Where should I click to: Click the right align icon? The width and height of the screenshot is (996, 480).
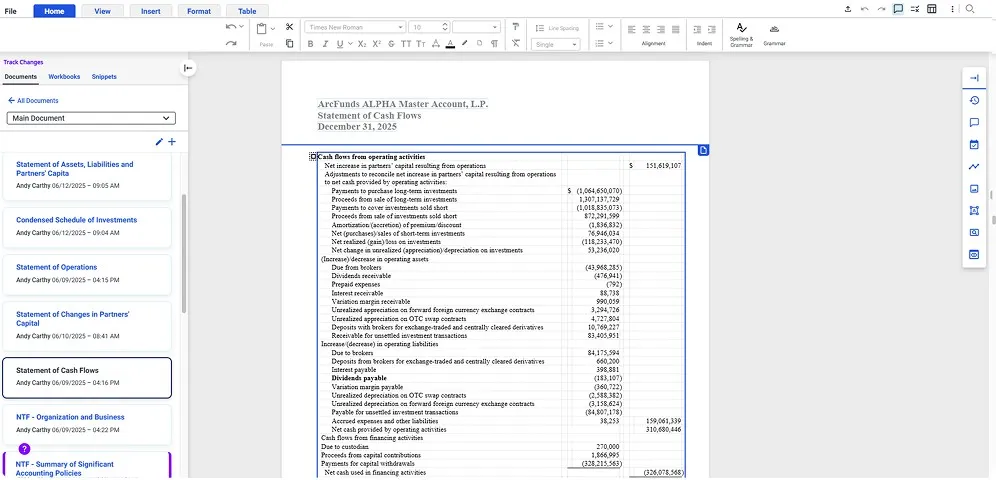point(661,29)
